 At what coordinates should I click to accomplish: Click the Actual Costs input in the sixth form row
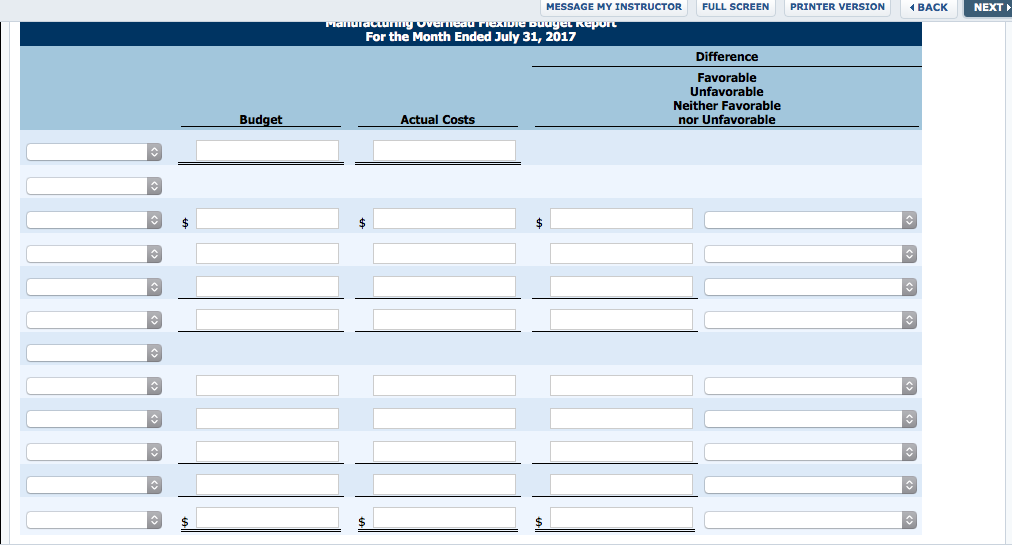[x=444, y=319]
